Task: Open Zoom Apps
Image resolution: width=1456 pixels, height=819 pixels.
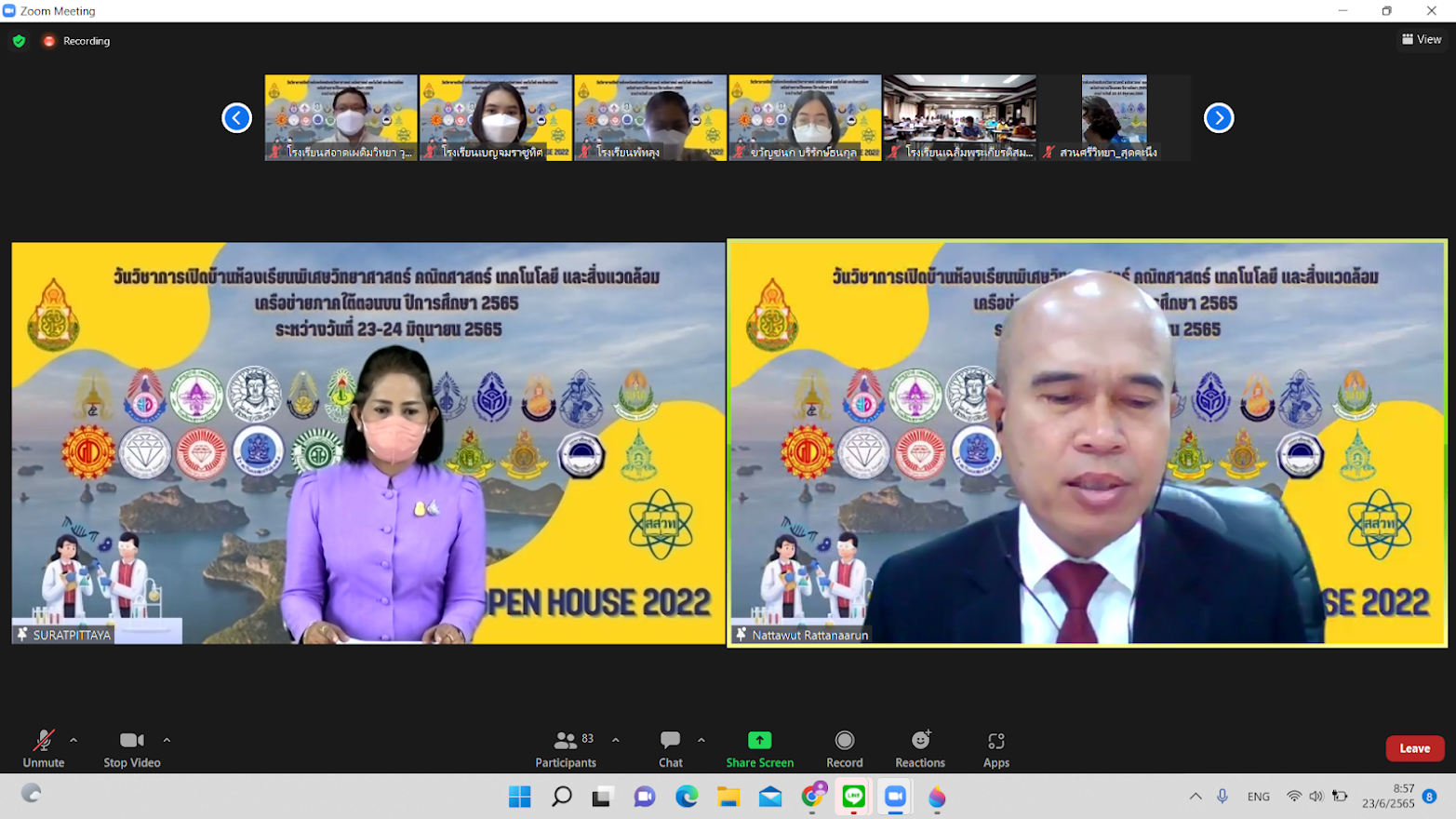Action: point(996,748)
